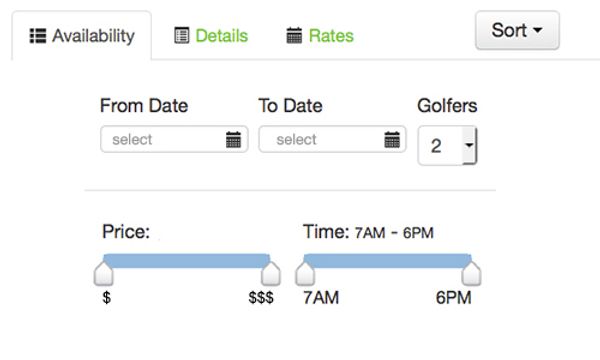Click the list icon on the Availability tab
The width and height of the screenshot is (600, 360).
[x=38, y=36]
